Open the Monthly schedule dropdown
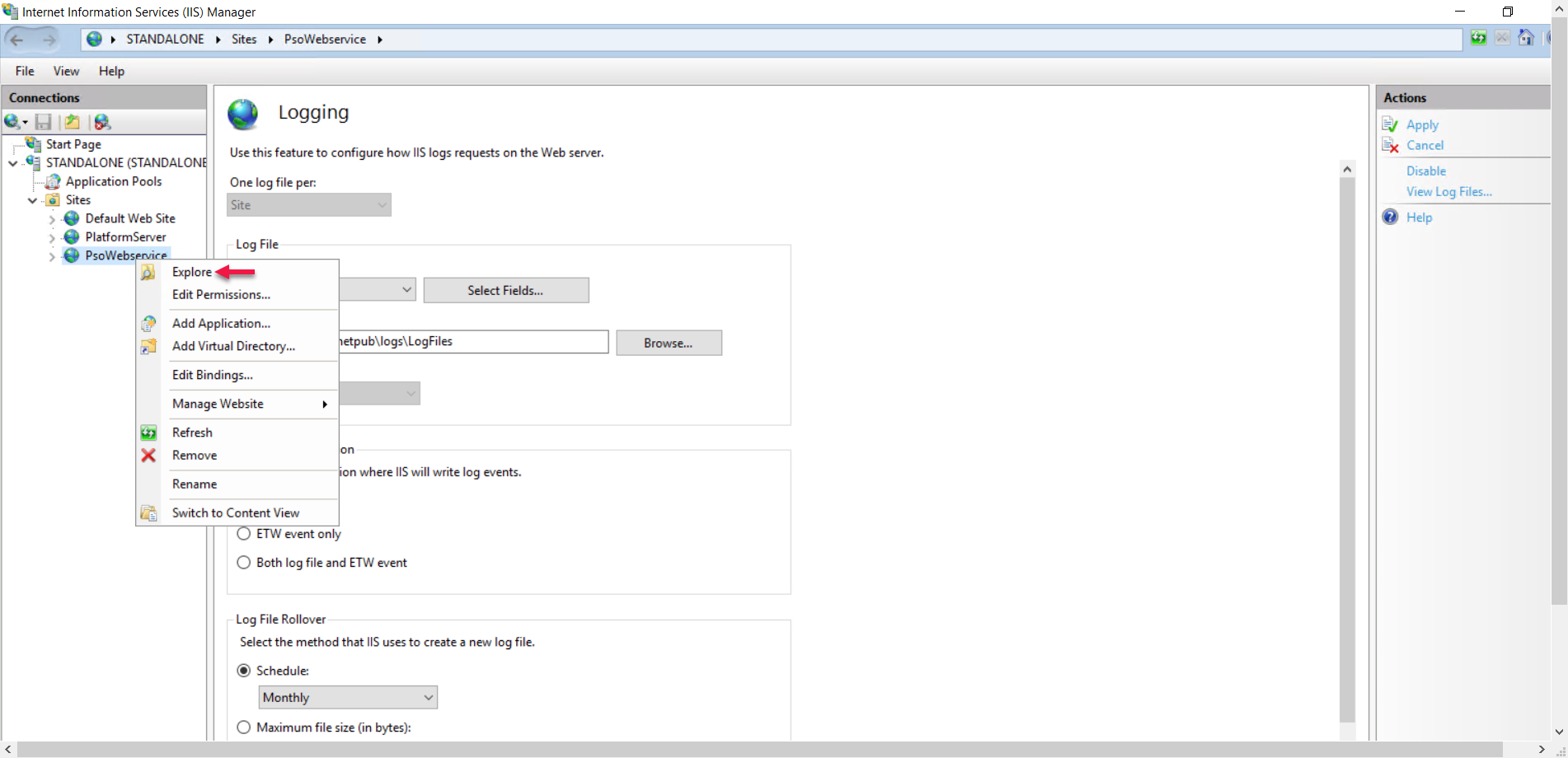Screen dimensions: 1568x758 point(348,698)
